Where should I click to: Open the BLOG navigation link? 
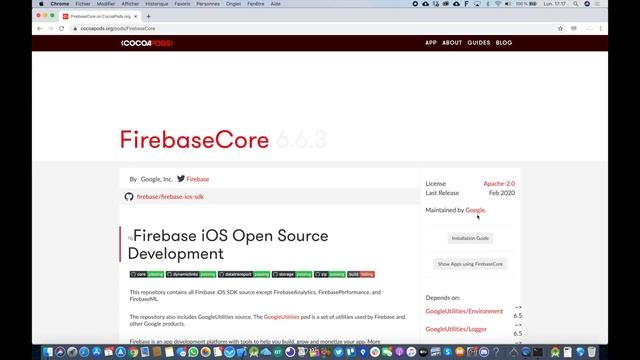tap(504, 43)
